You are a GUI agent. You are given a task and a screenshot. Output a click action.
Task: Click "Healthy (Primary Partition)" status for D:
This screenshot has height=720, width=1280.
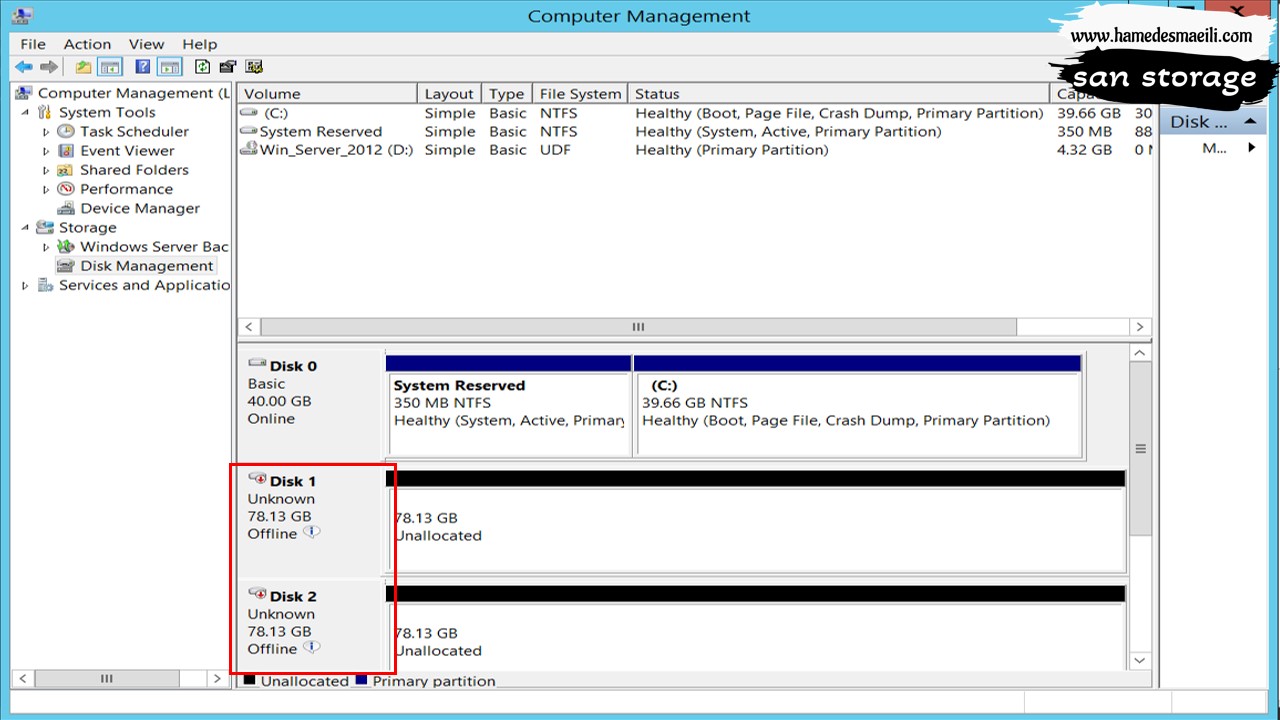point(732,150)
